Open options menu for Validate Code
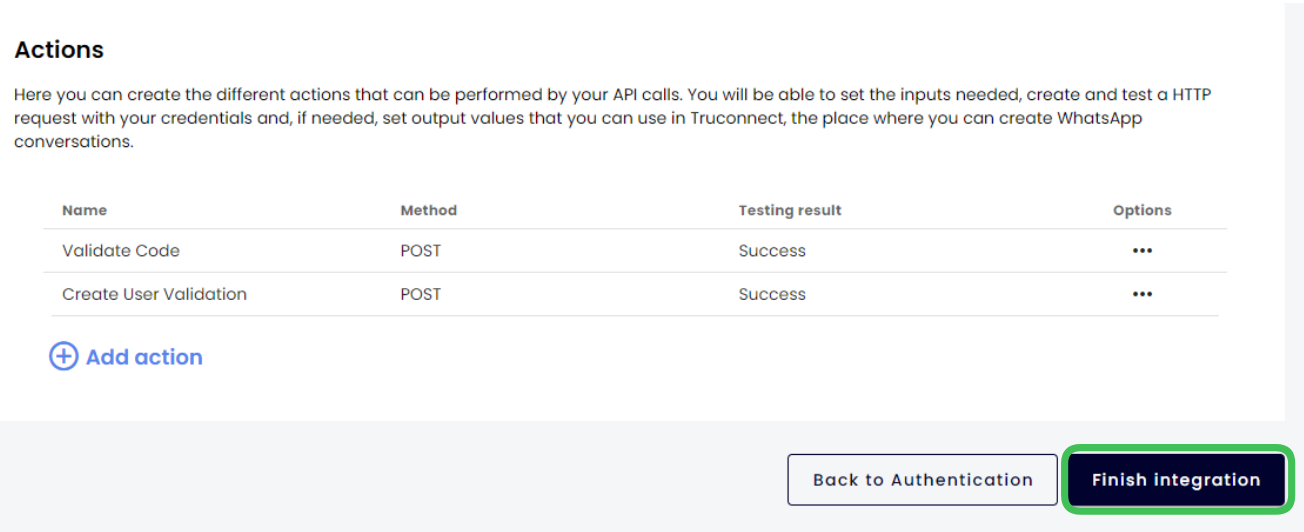 point(1142,251)
